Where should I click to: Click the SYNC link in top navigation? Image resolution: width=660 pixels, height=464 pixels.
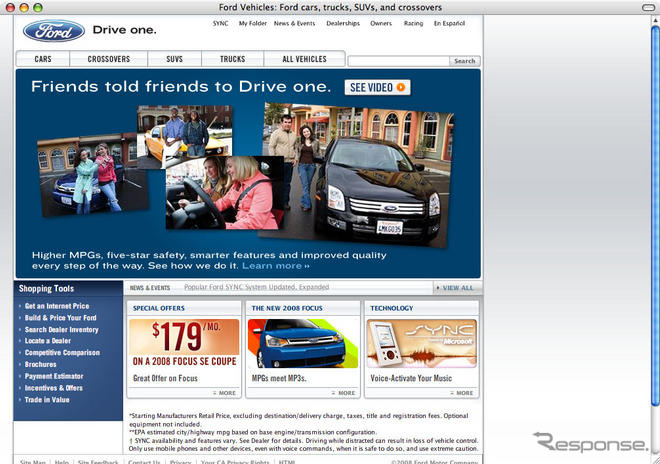pyautogui.click(x=220, y=24)
